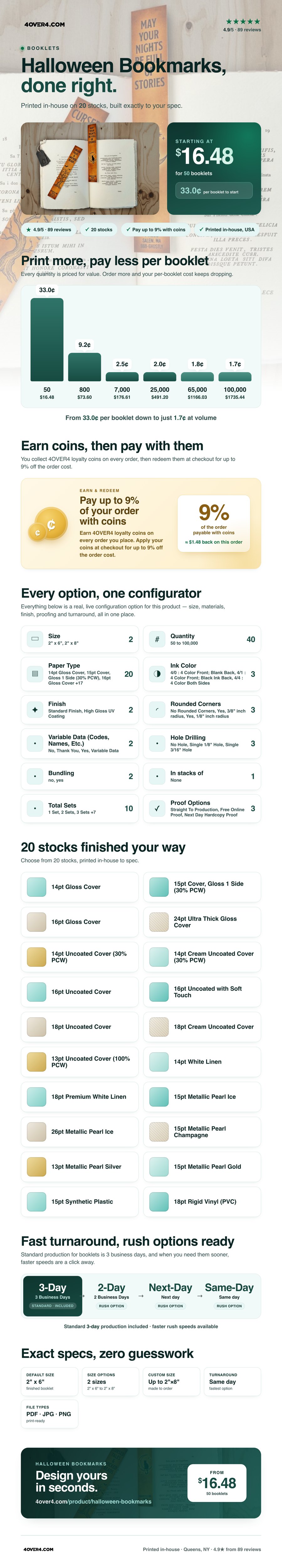Click the Ink Color half-circle icon

click(x=157, y=674)
